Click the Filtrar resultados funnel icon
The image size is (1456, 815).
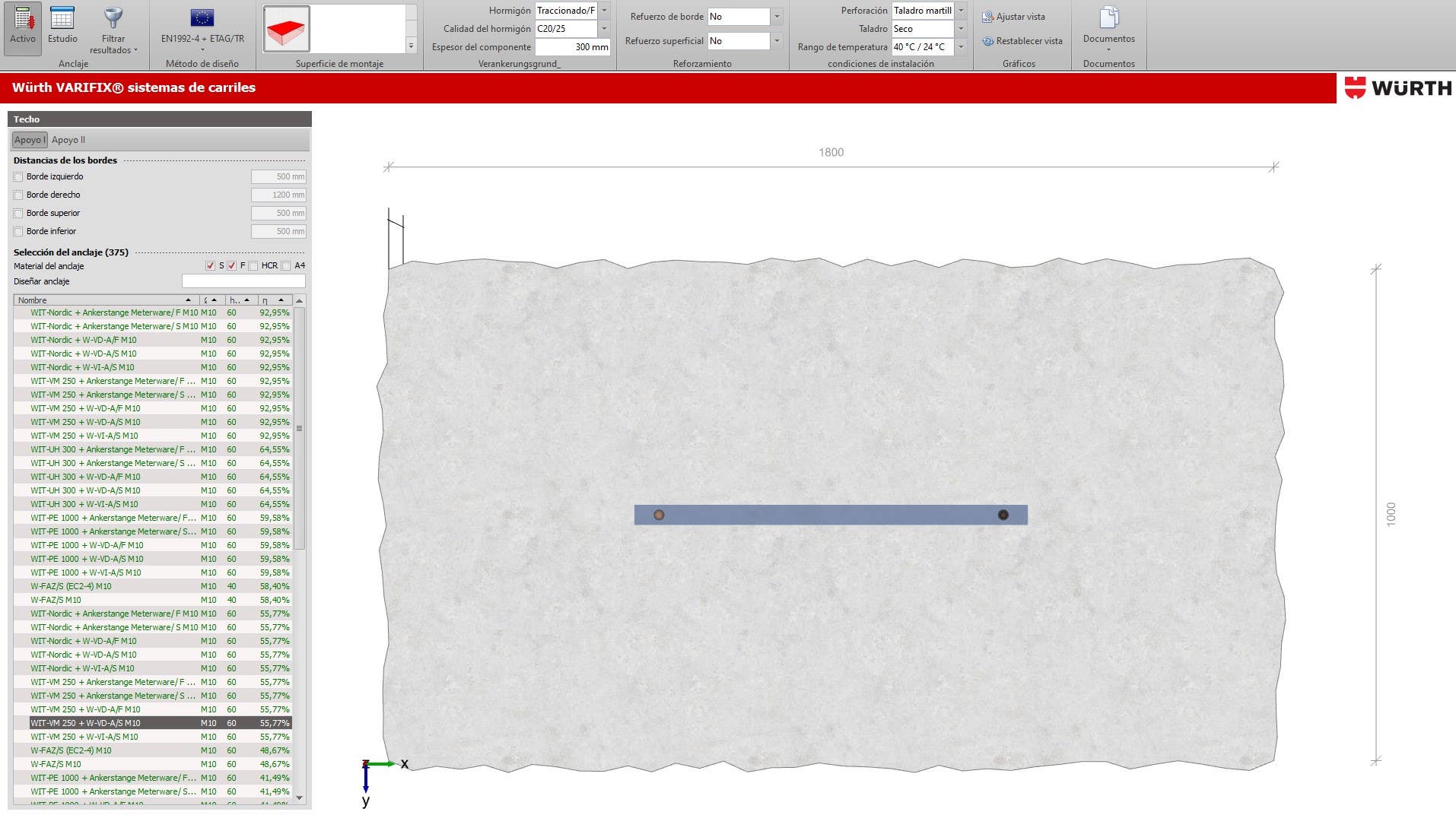click(113, 18)
